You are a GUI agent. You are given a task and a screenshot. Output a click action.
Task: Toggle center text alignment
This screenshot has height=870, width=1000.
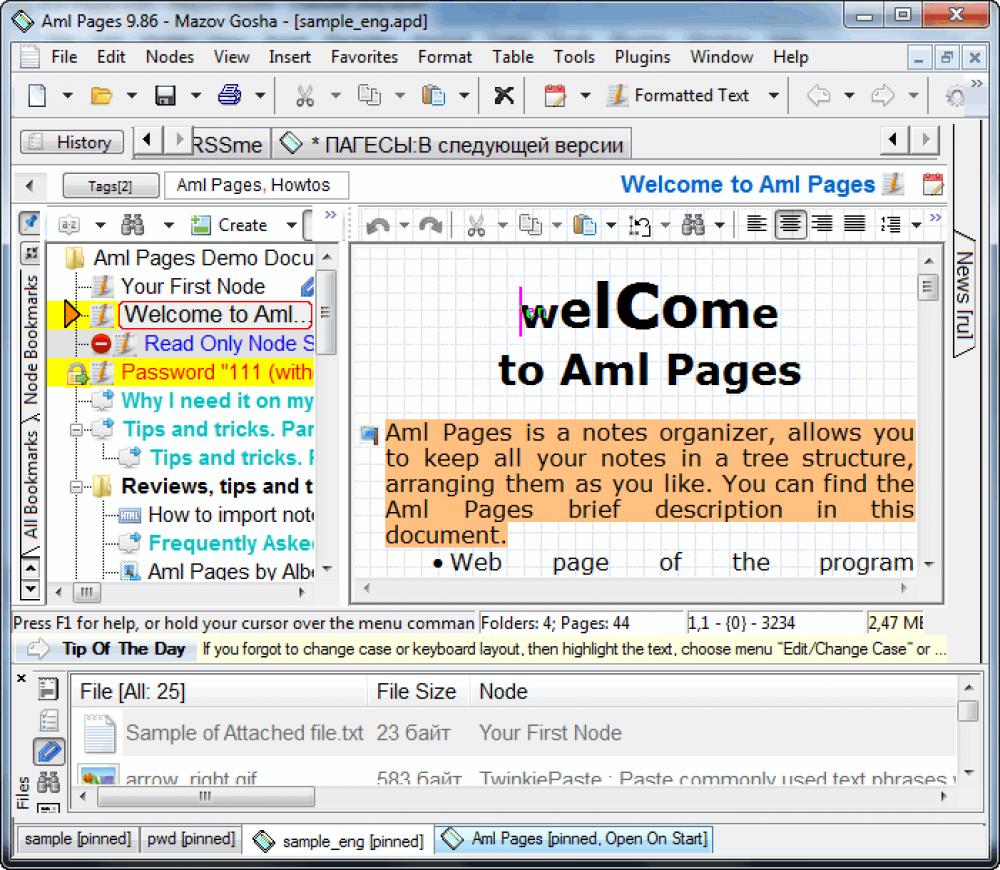pyautogui.click(x=790, y=224)
